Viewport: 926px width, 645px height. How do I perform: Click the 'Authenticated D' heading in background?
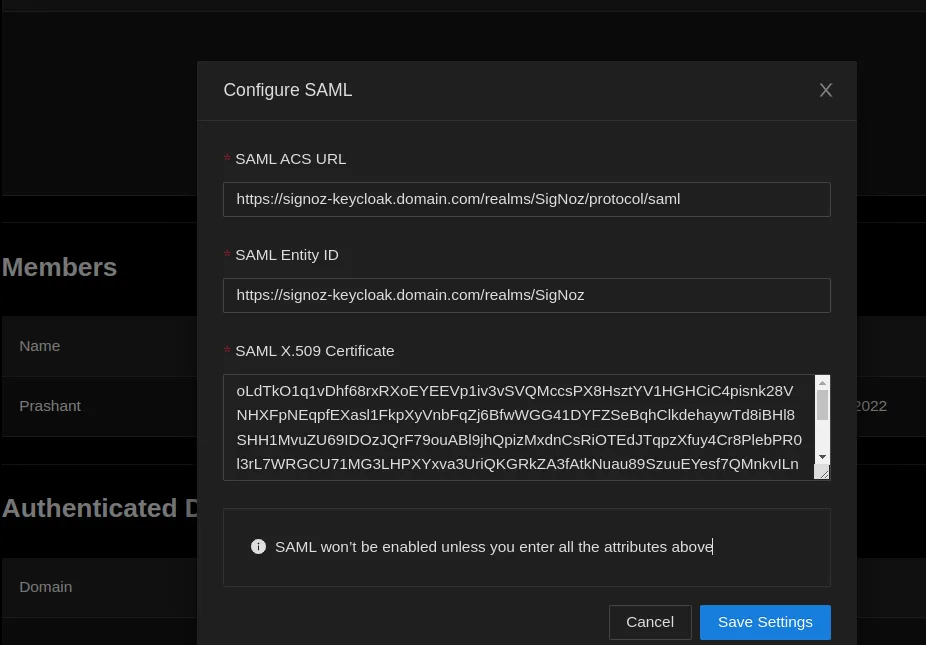pos(100,509)
